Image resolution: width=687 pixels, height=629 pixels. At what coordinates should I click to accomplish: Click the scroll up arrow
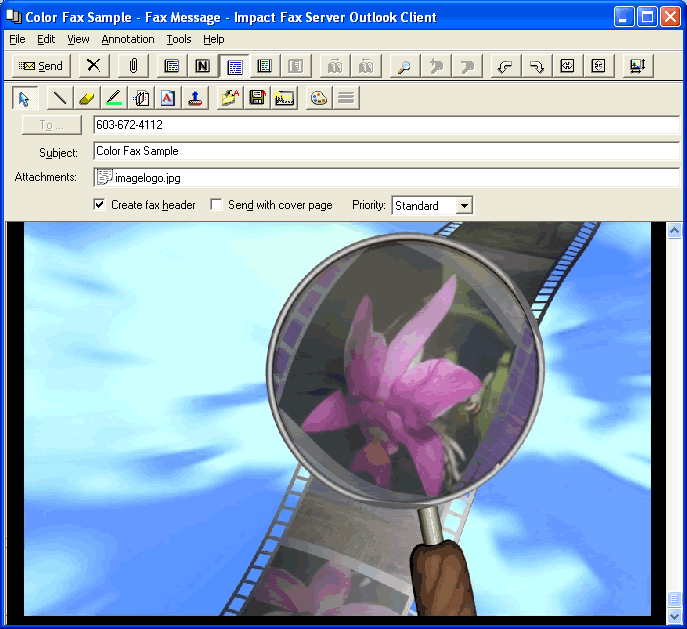(674, 230)
